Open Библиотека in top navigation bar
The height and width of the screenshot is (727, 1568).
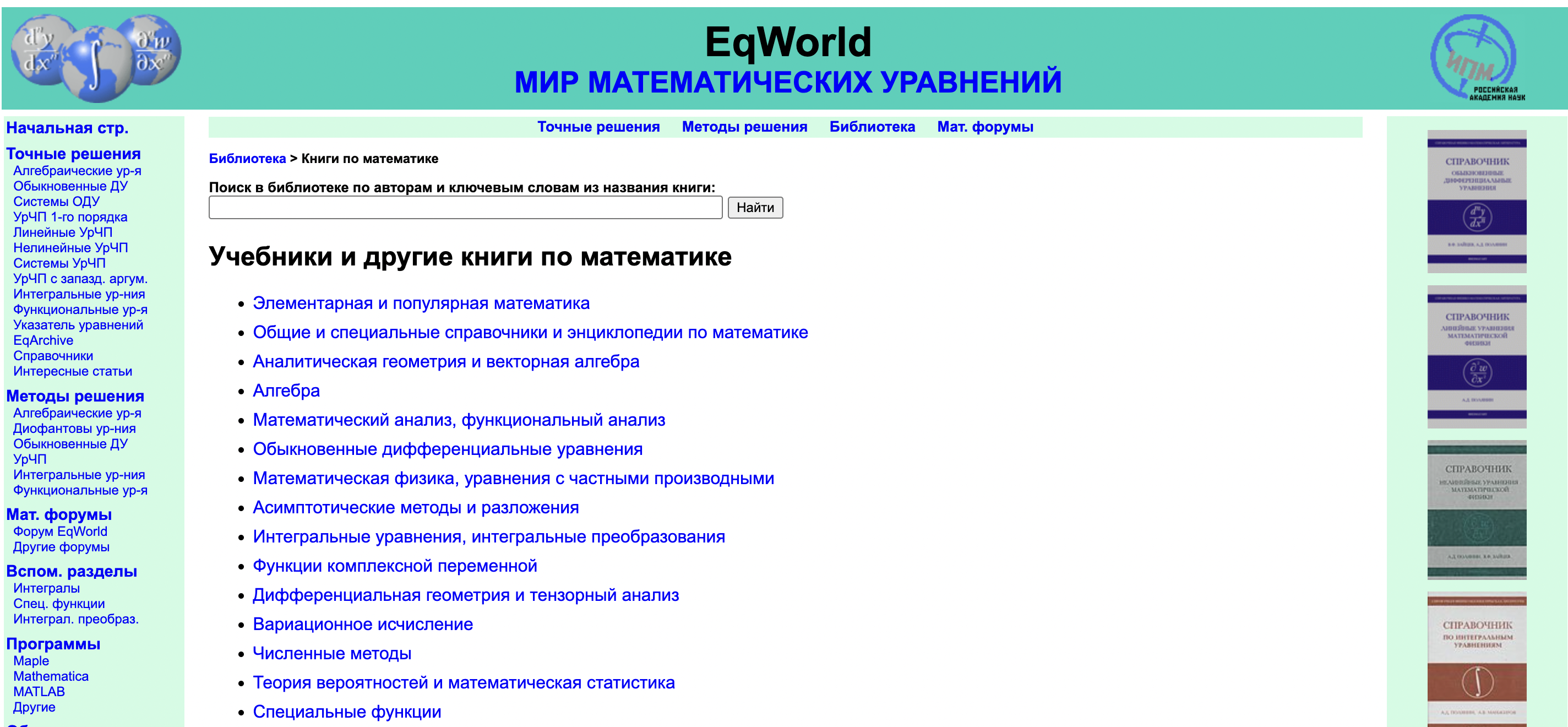872,127
